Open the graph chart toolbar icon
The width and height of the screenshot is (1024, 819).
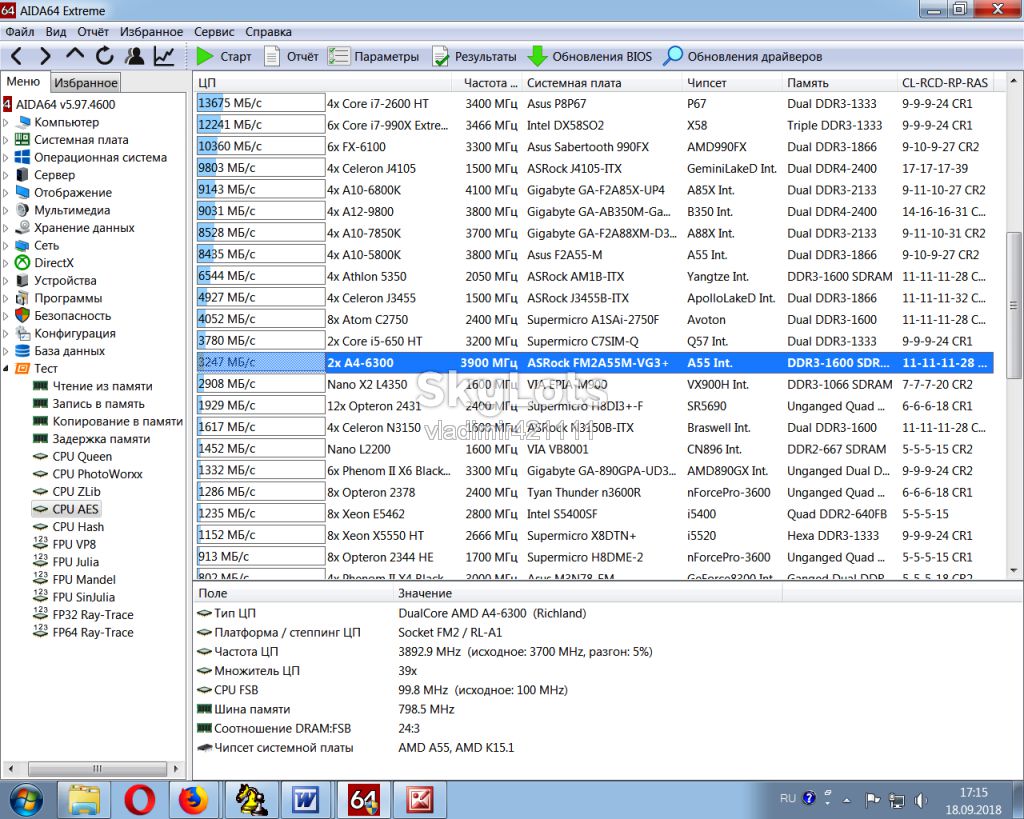click(164, 56)
